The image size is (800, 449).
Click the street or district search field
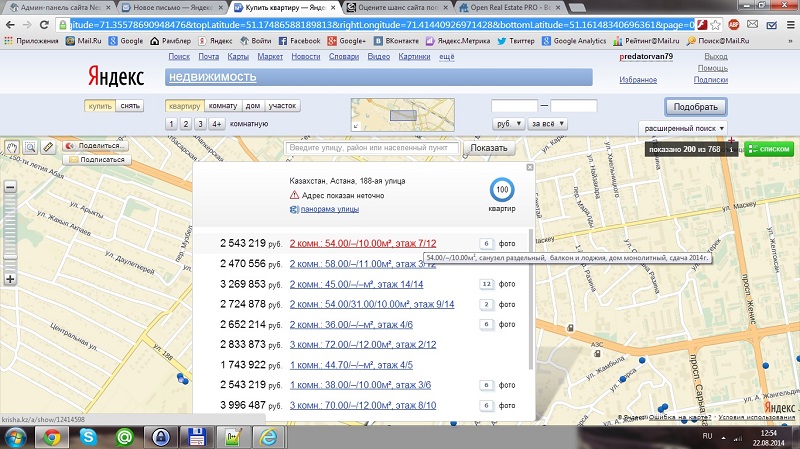[372, 148]
